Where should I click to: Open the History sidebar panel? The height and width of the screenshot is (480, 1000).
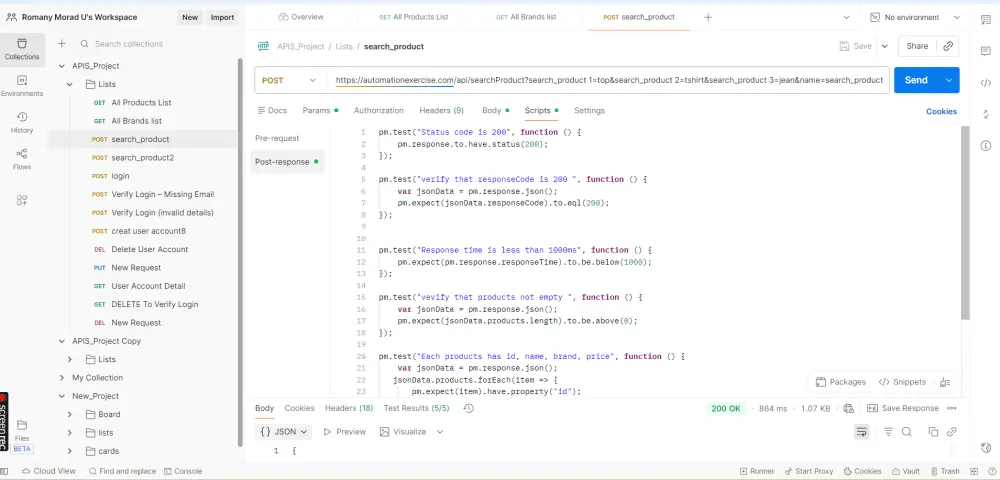[x=22, y=122]
